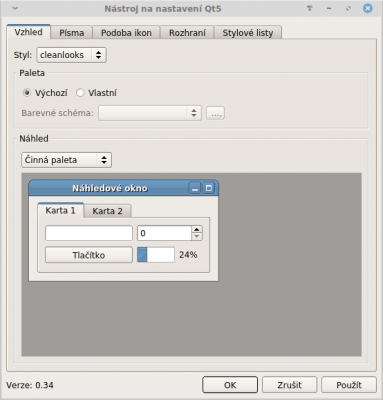The width and height of the screenshot is (383, 400).
Task: Decrease spinbox value with down arrow
Action: pyautogui.click(x=197, y=237)
